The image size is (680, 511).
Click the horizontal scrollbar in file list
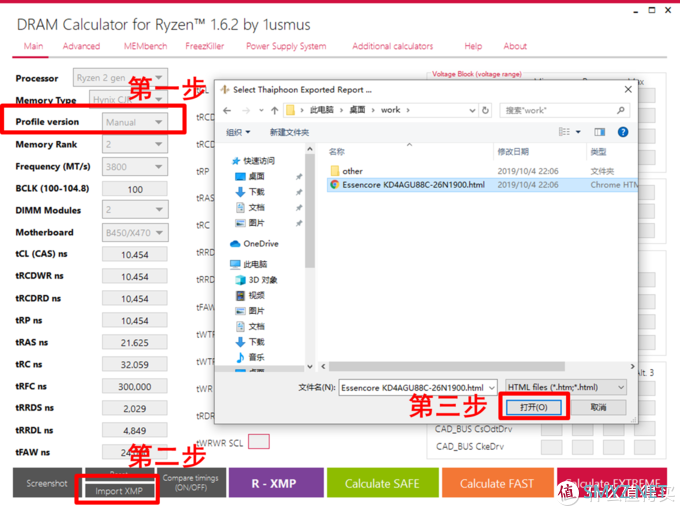point(447,367)
